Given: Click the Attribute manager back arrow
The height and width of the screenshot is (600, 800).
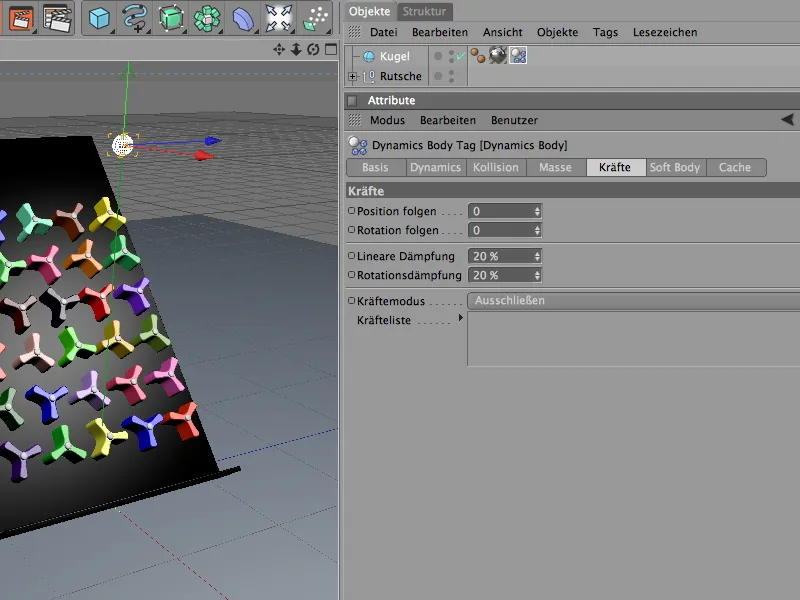Looking at the screenshot, I should [x=786, y=120].
